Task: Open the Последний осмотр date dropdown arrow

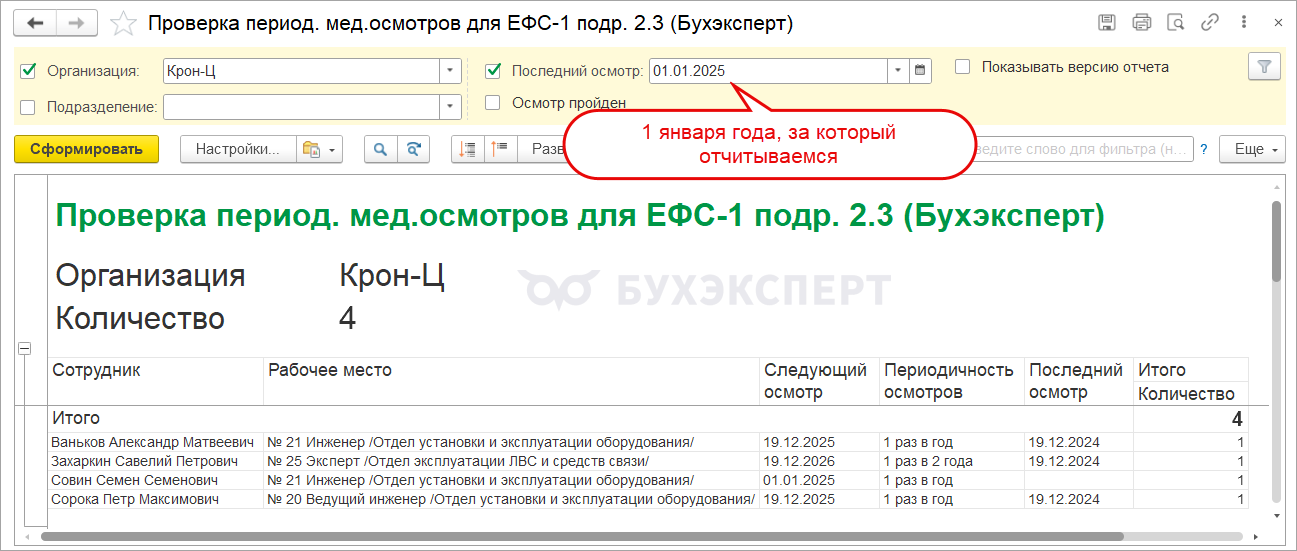Action: [x=897, y=71]
